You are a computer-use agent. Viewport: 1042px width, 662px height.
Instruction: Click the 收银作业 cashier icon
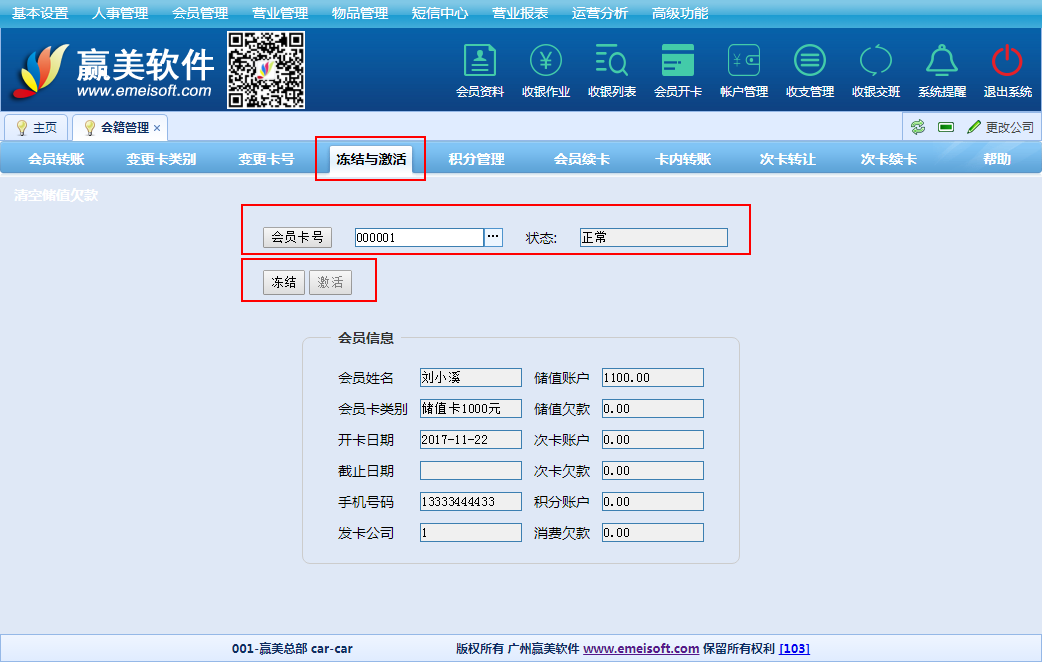click(x=546, y=61)
